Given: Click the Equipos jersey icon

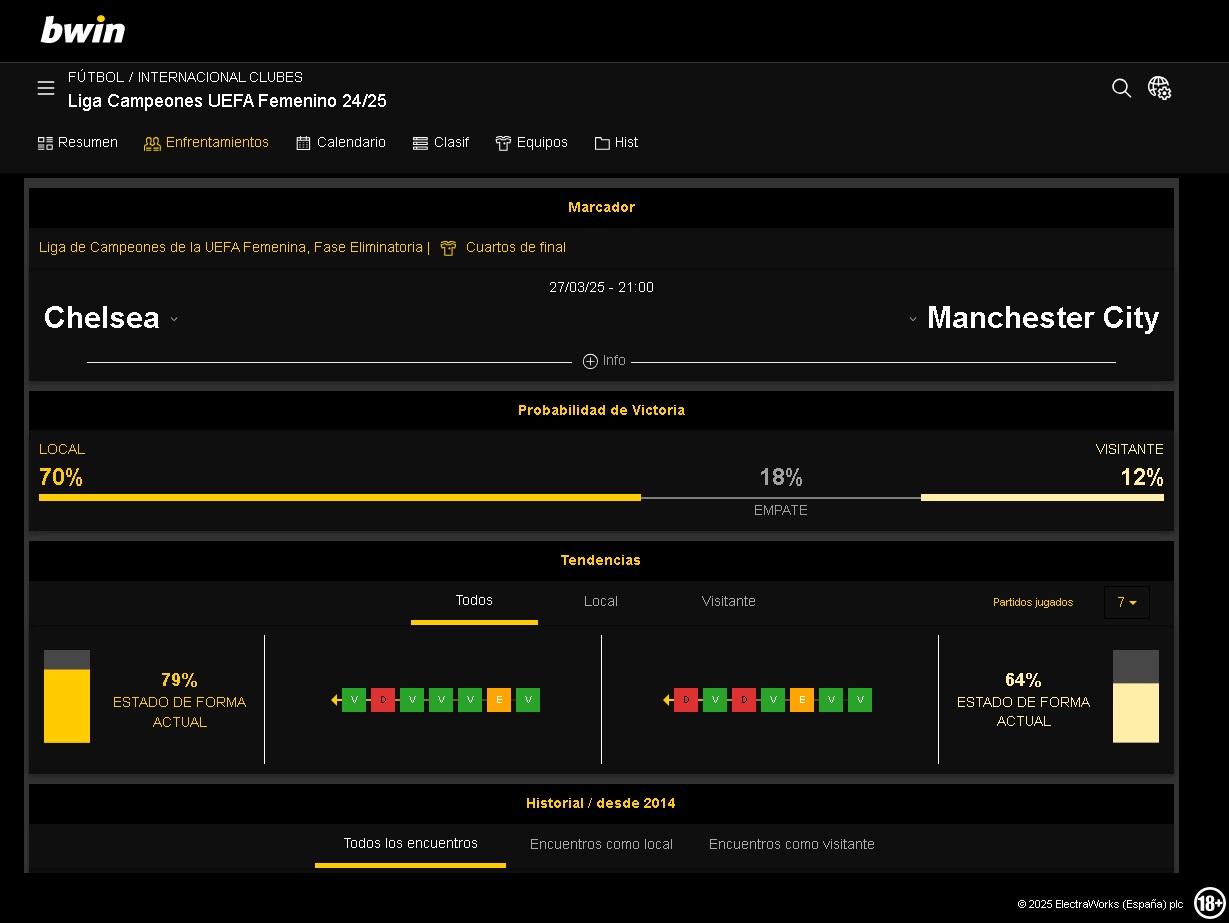Looking at the screenshot, I should click(x=503, y=143).
